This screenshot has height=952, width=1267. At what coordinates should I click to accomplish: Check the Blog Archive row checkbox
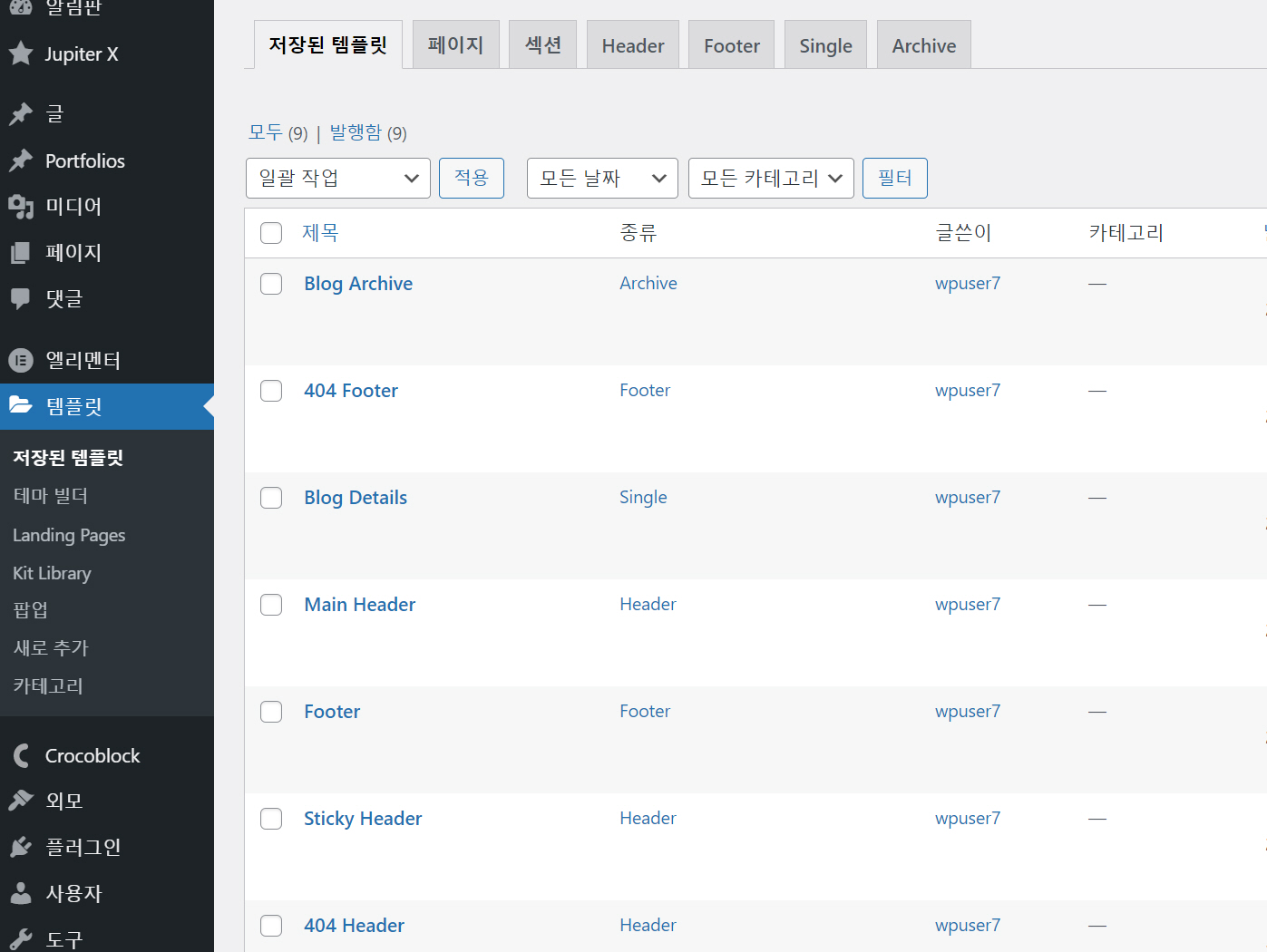[271, 283]
